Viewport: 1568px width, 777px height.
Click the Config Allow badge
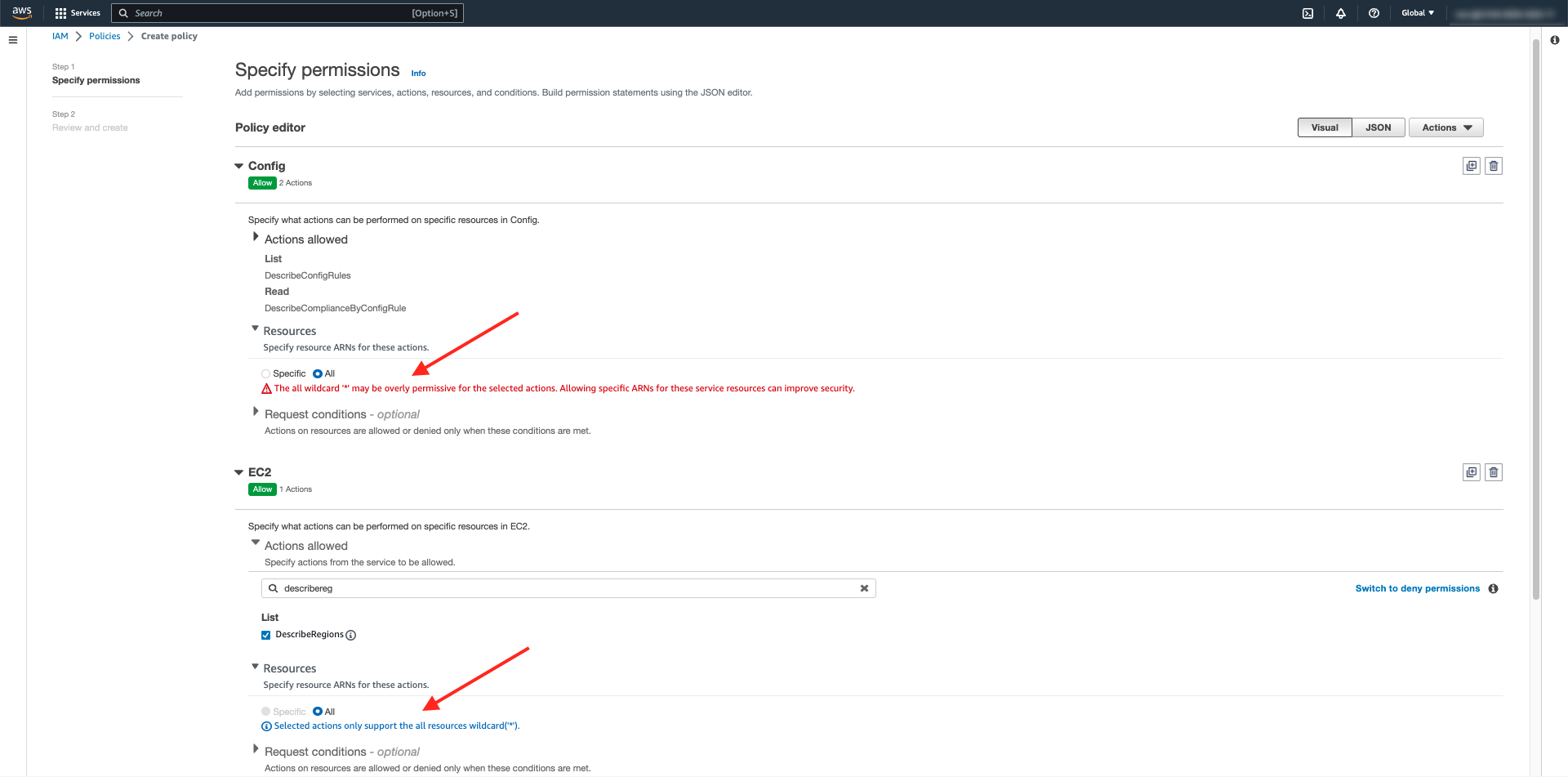(x=262, y=183)
